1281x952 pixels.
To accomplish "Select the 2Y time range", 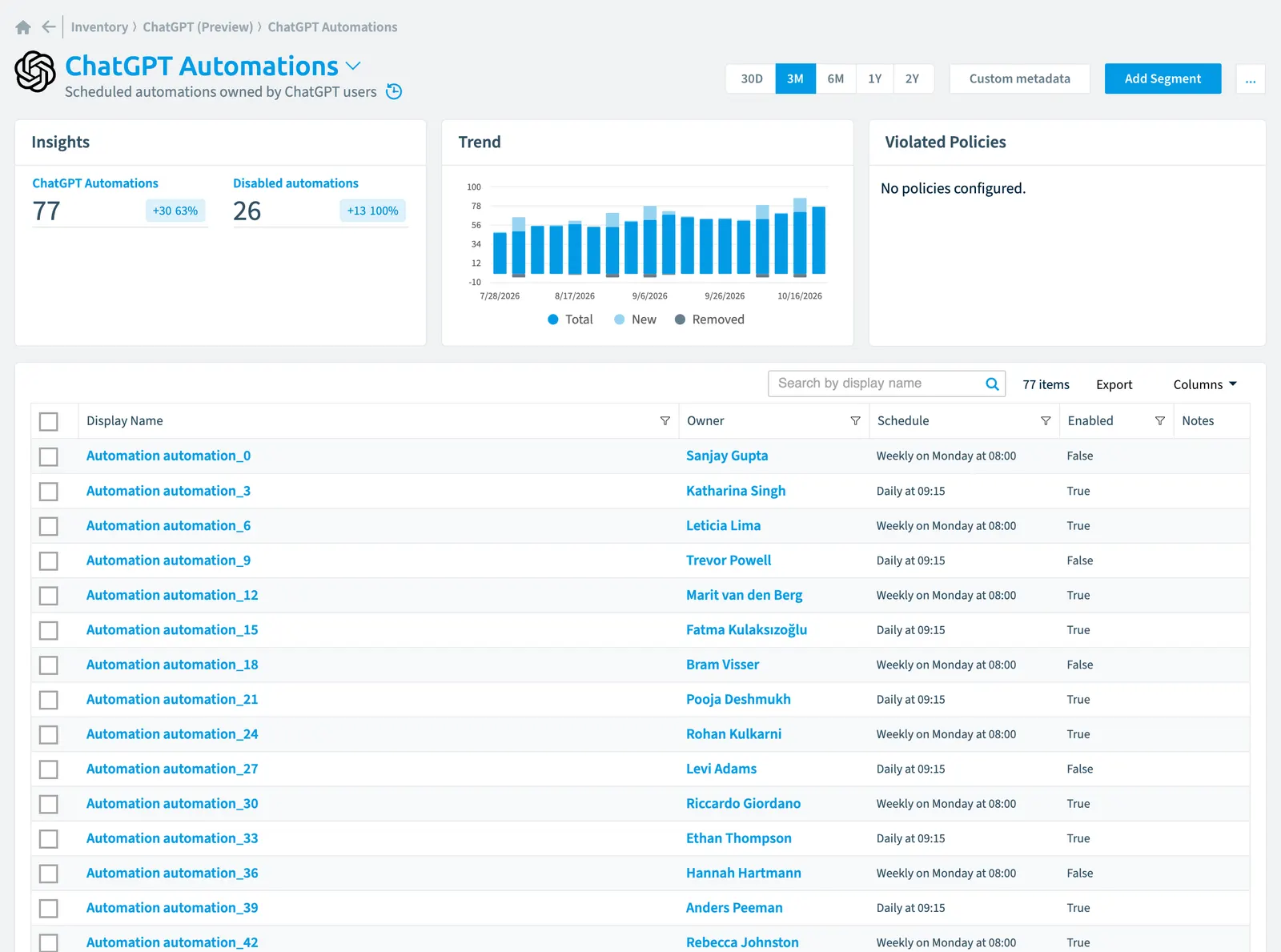I will pyautogui.click(x=913, y=78).
